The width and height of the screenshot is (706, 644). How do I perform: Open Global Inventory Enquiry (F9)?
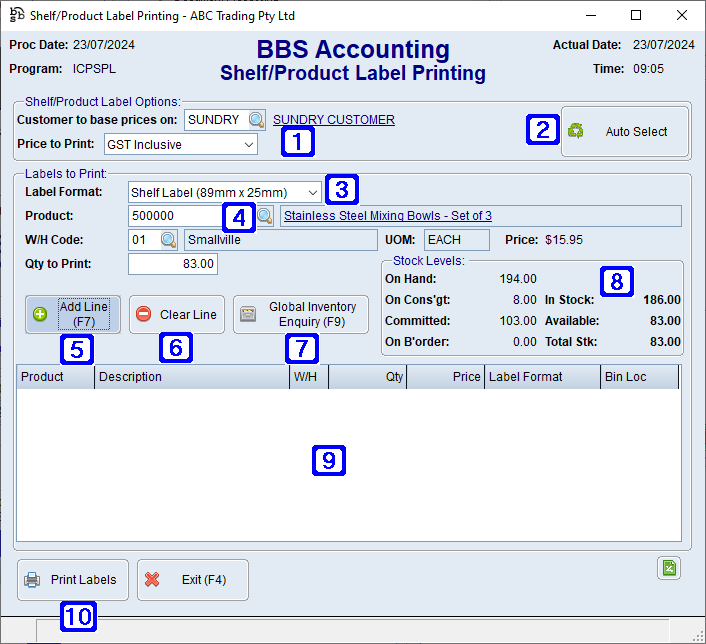300,314
